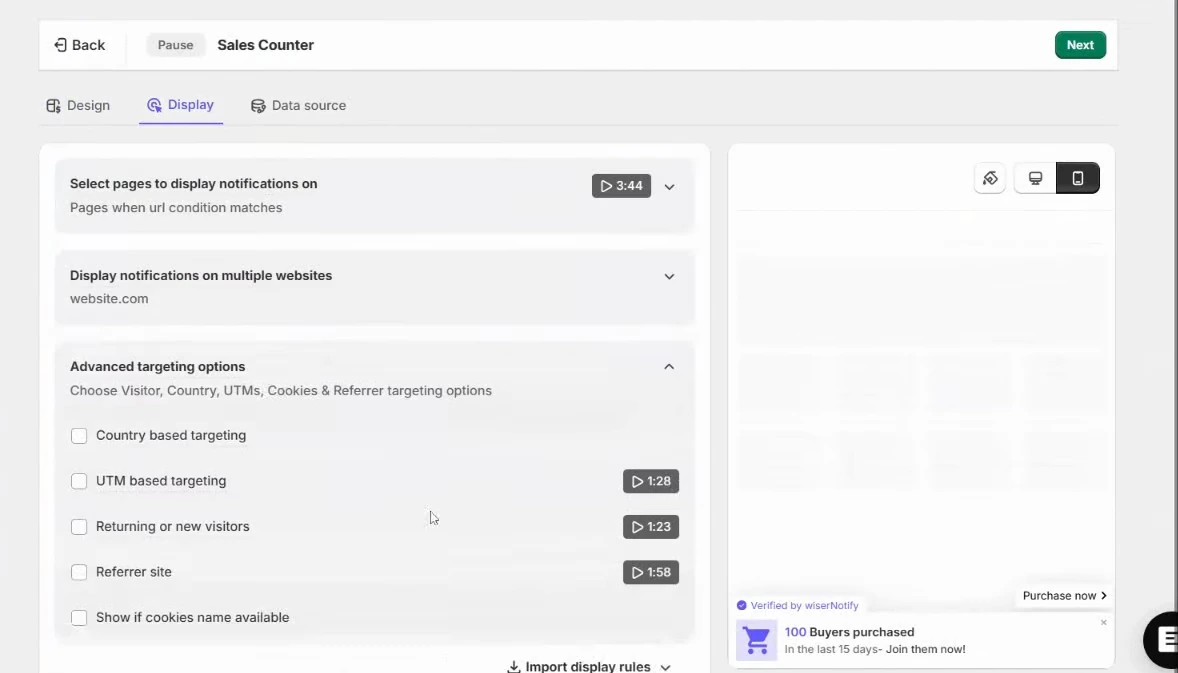Click the website.com text
Screen dimensions: 1178x673
109,299
